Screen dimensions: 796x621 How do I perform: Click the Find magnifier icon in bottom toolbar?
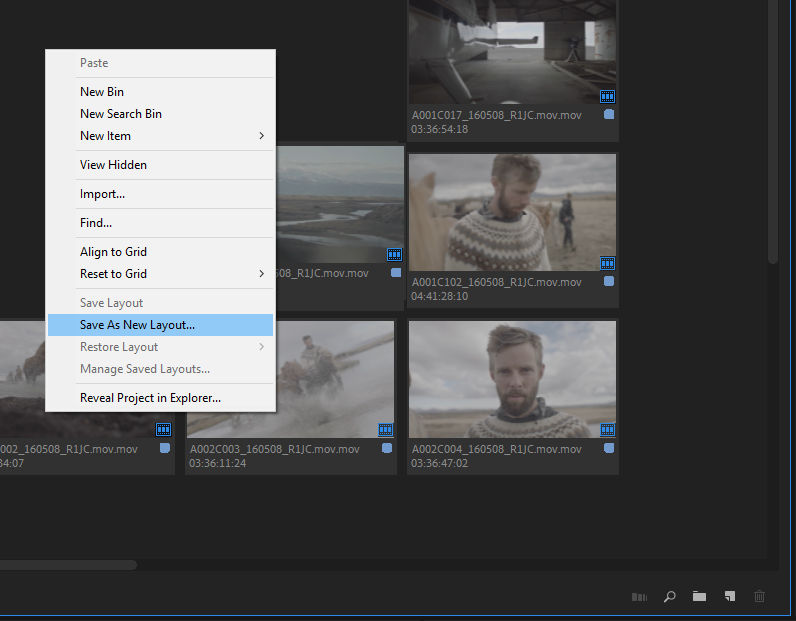pyautogui.click(x=670, y=596)
